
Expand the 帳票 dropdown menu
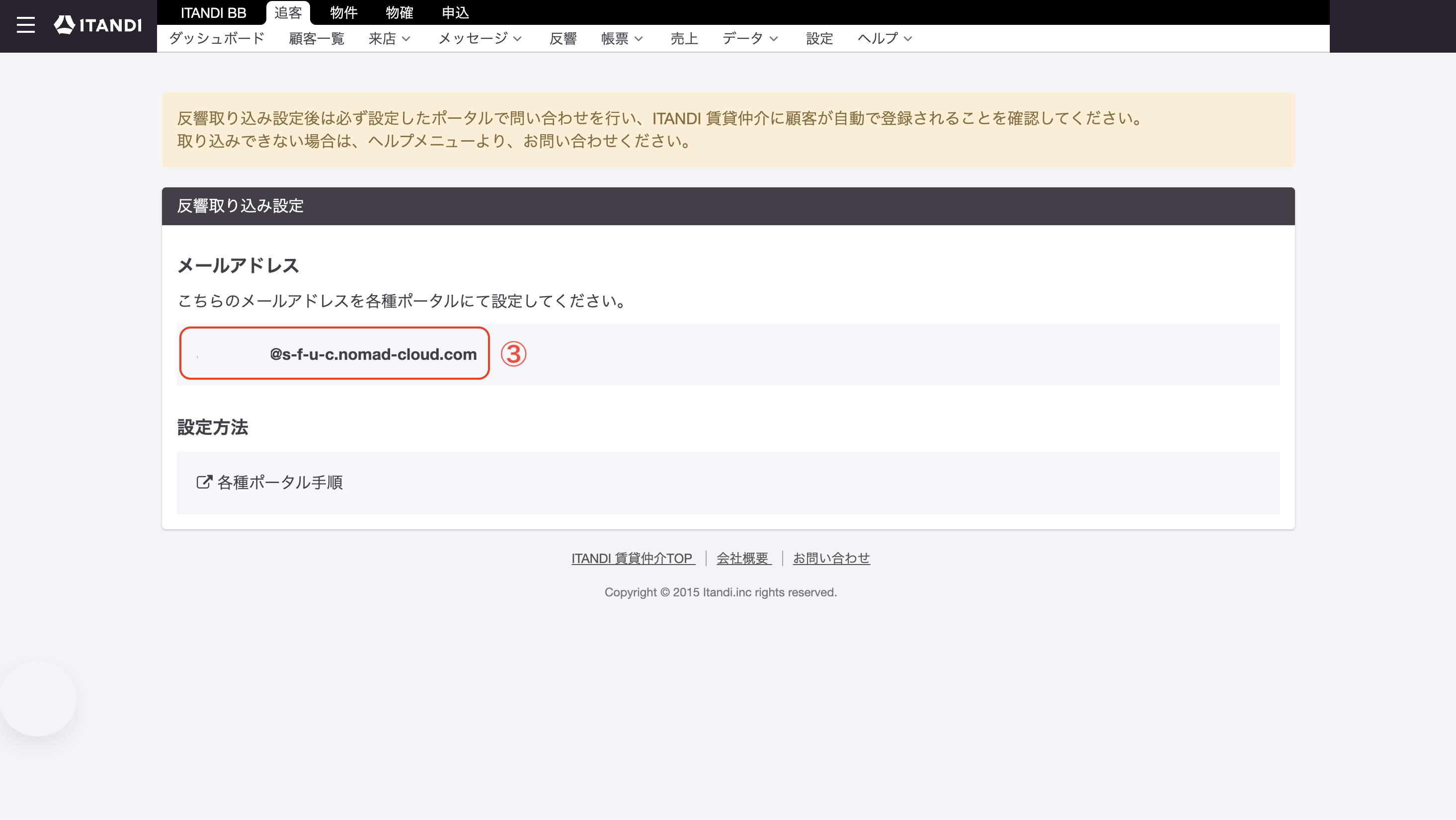622,38
